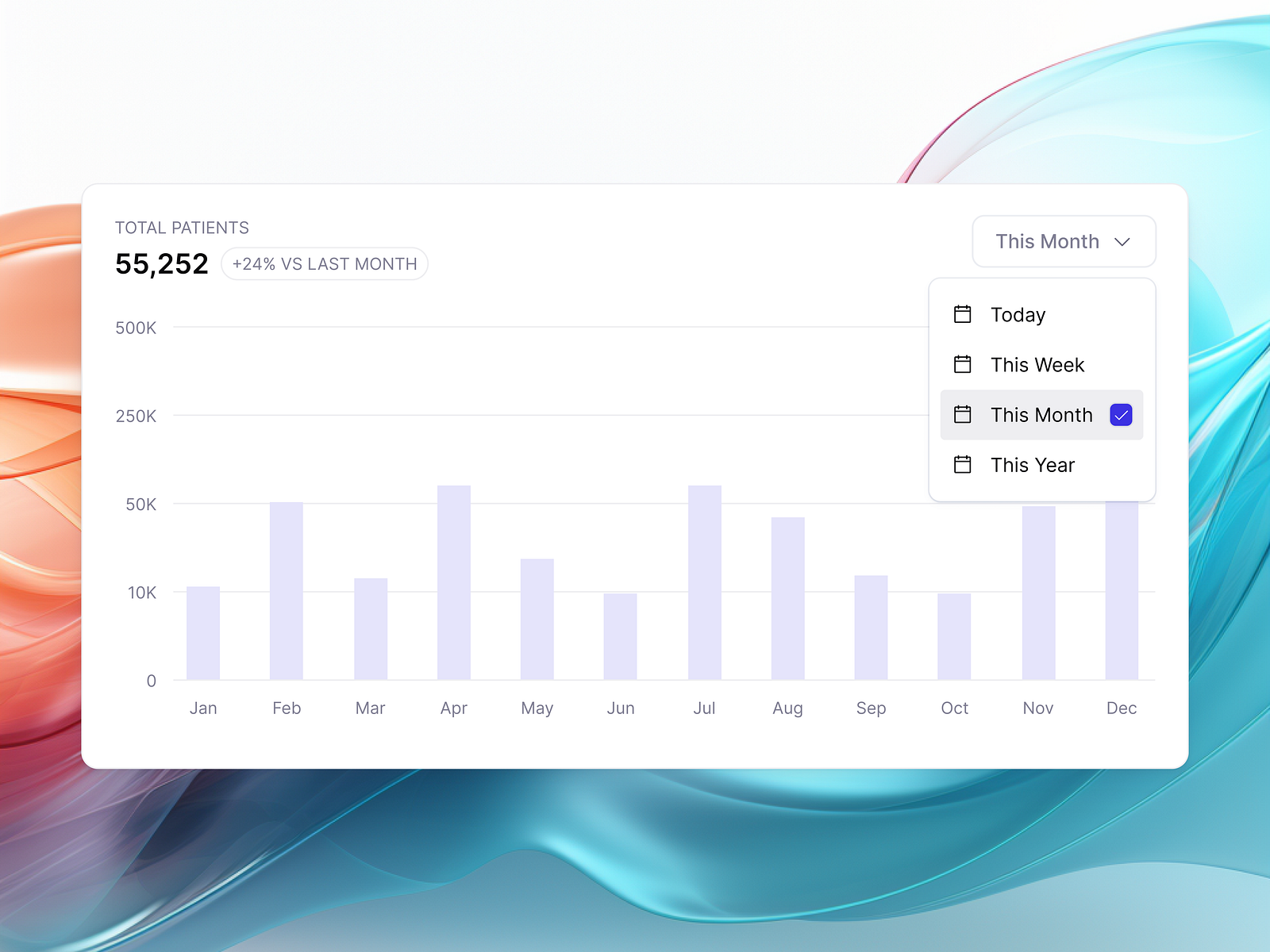Select the Nov bar in the chart
Image resolution: width=1270 pixels, height=952 pixels.
(x=1039, y=593)
